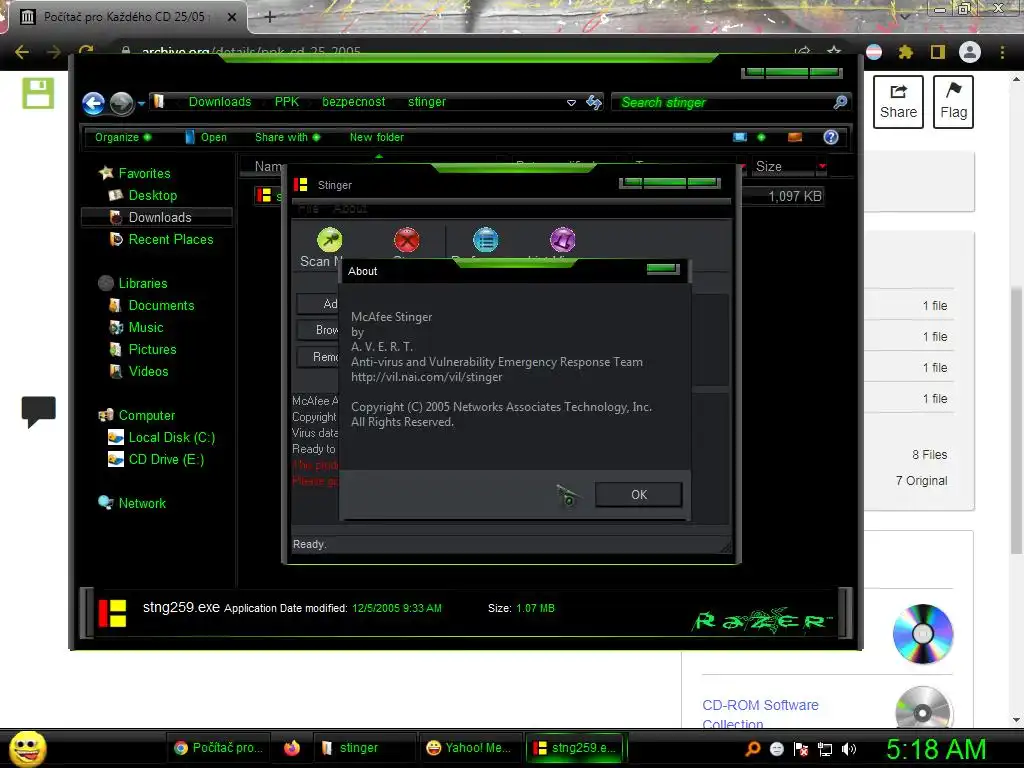Select bezpecnost in address breadcrumb

tap(353, 102)
